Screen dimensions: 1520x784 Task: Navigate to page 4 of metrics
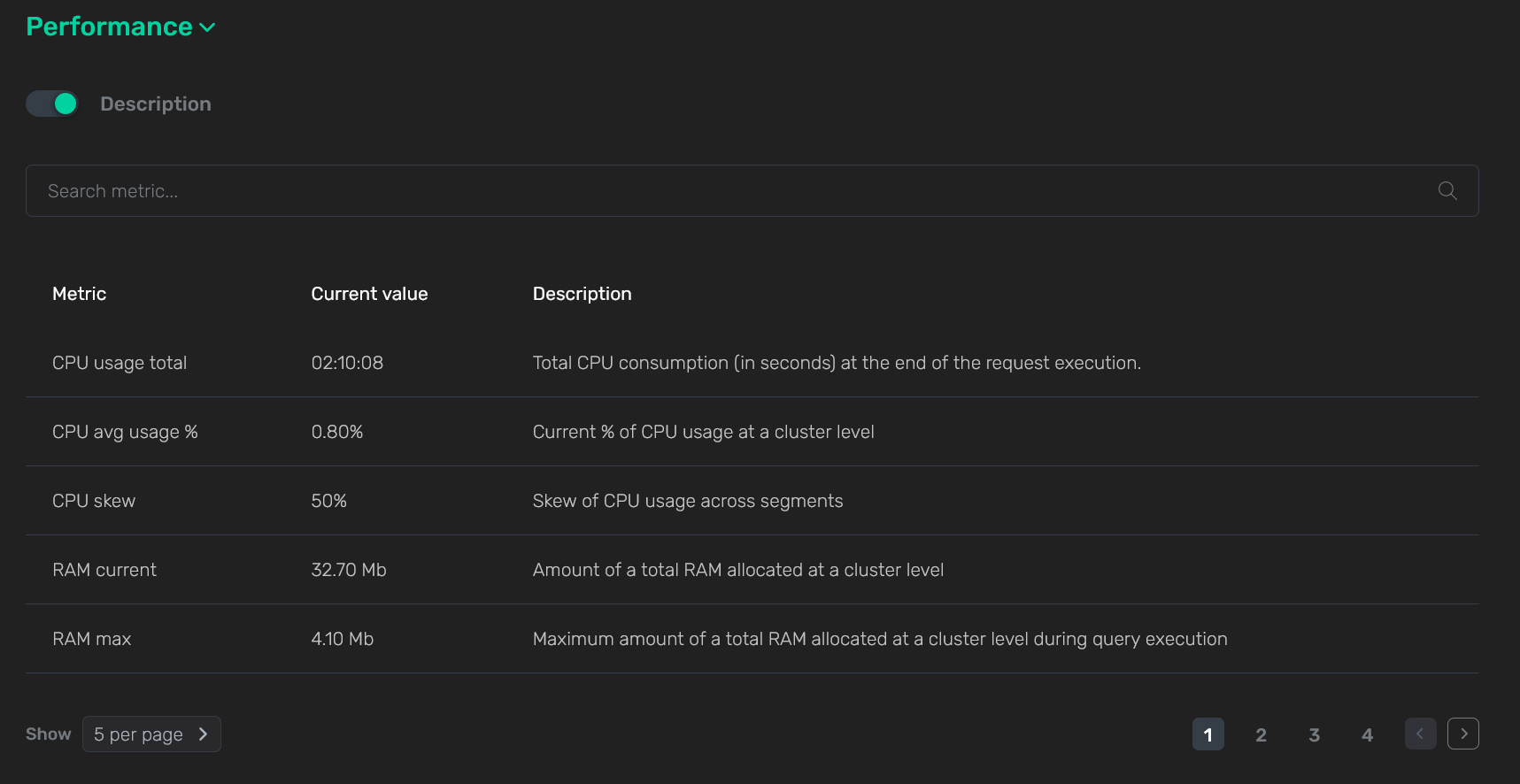click(1367, 734)
